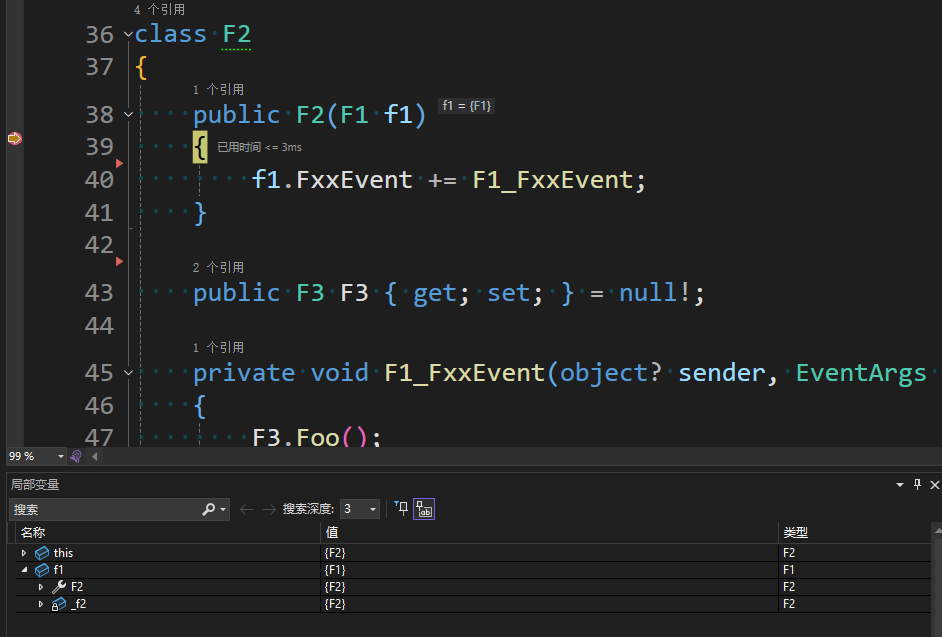942x637 pixels.
Task: Click the pin filter icon in locals toolbar
Action: point(401,508)
